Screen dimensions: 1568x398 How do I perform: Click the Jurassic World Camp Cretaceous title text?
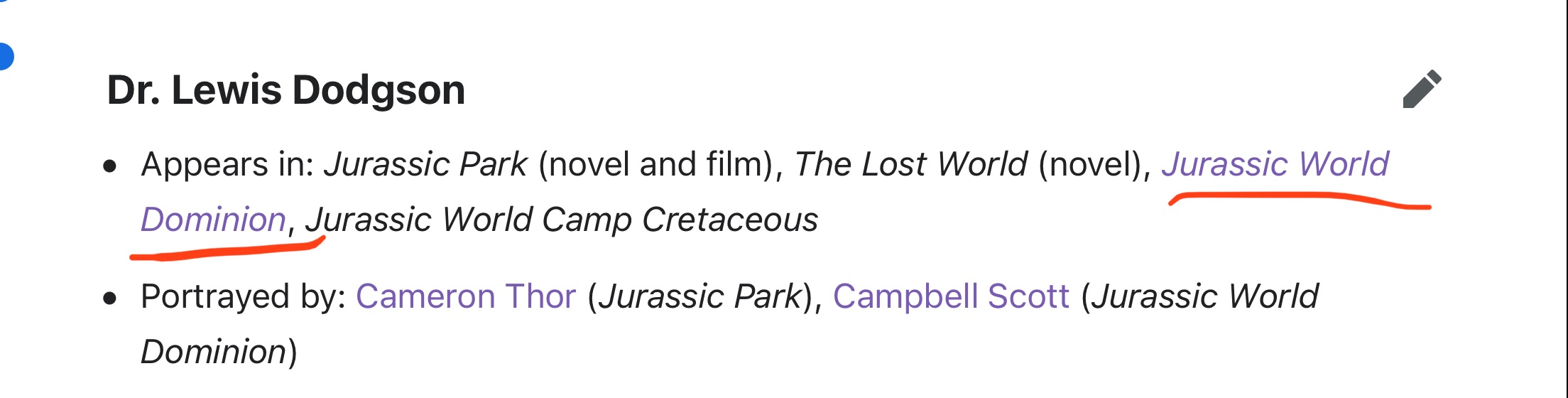pos(562,220)
